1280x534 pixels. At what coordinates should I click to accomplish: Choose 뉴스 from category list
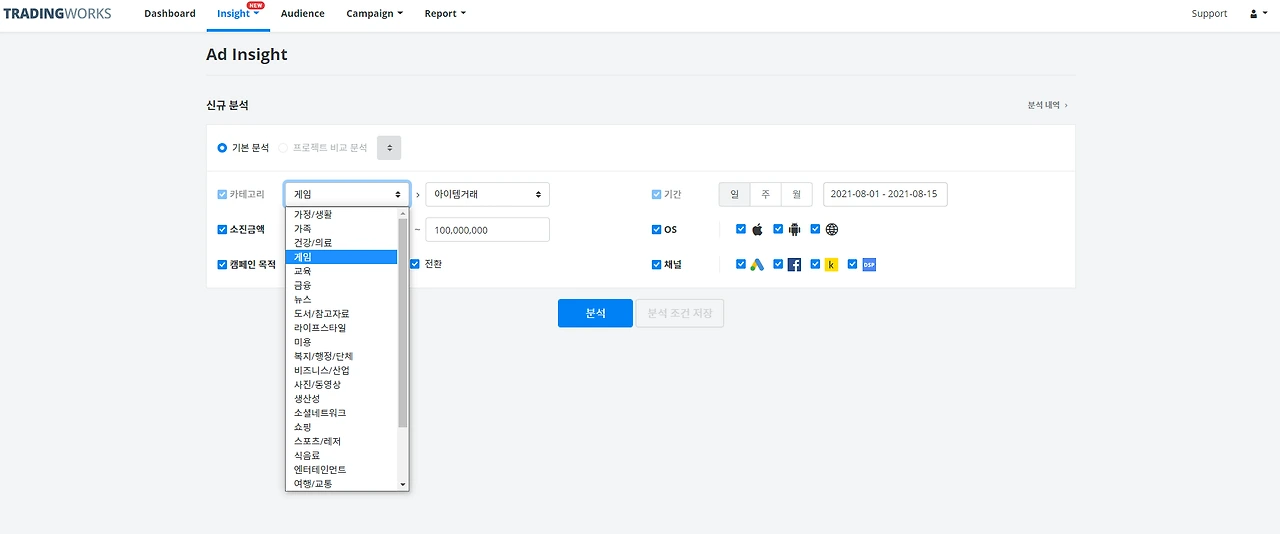tap(342, 299)
